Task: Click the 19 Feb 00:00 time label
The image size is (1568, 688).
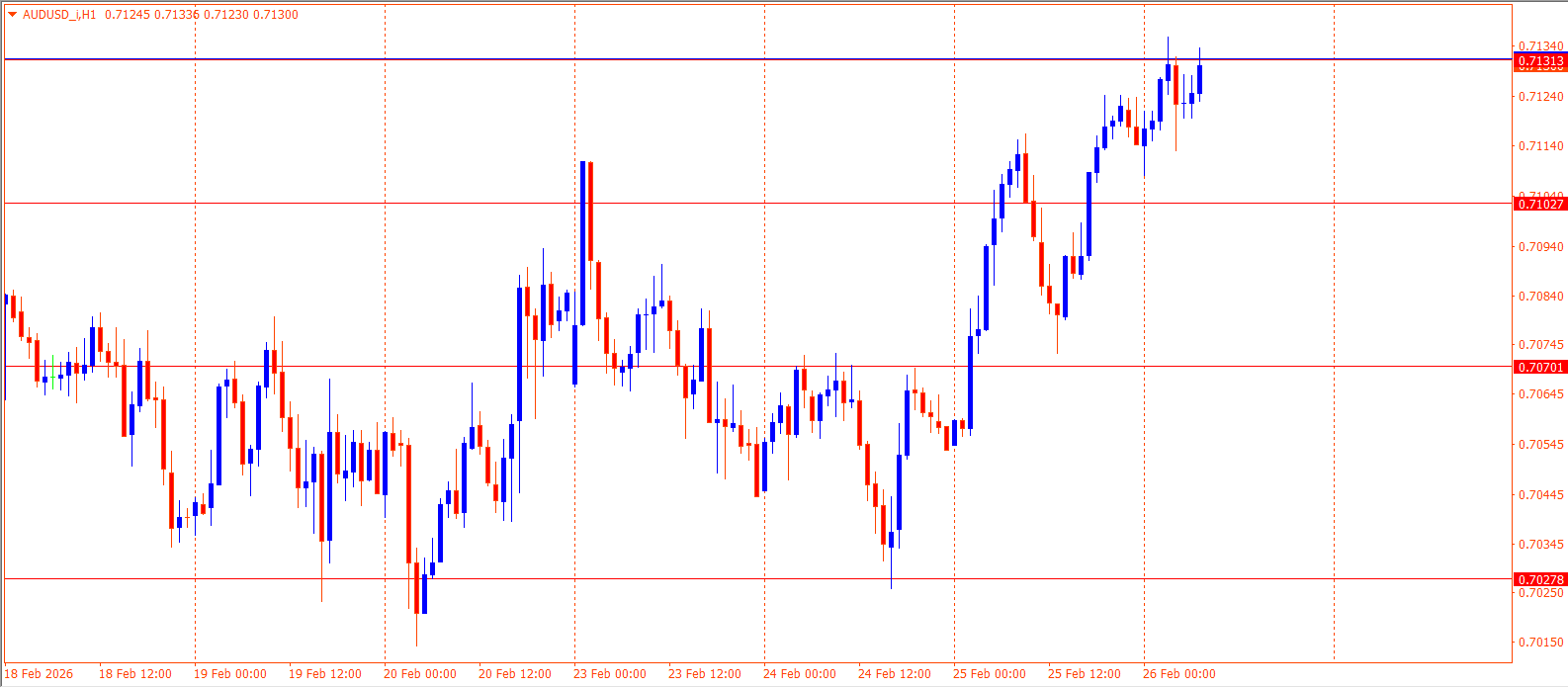Action: click(230, 674)
